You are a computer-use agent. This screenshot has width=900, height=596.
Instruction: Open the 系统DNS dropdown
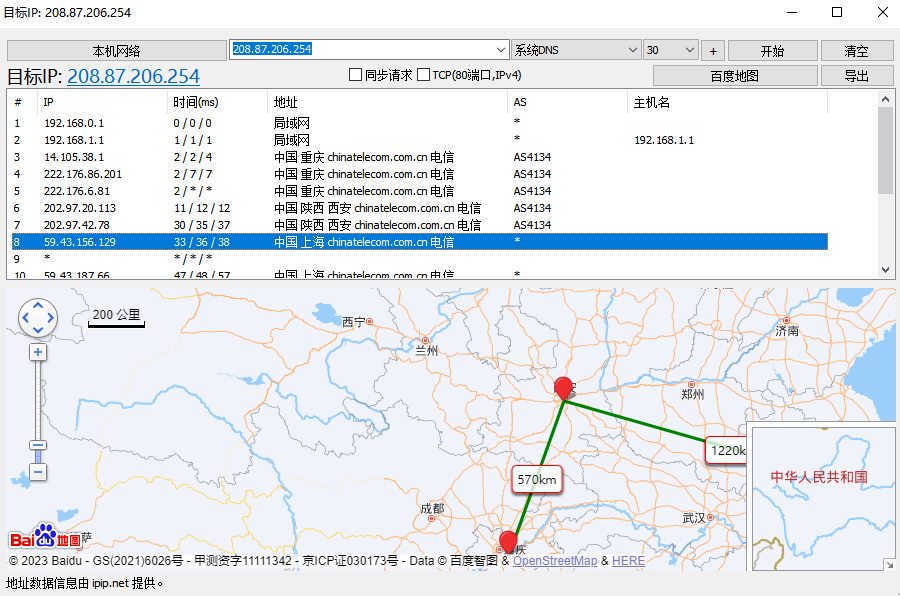coord(576,50)
